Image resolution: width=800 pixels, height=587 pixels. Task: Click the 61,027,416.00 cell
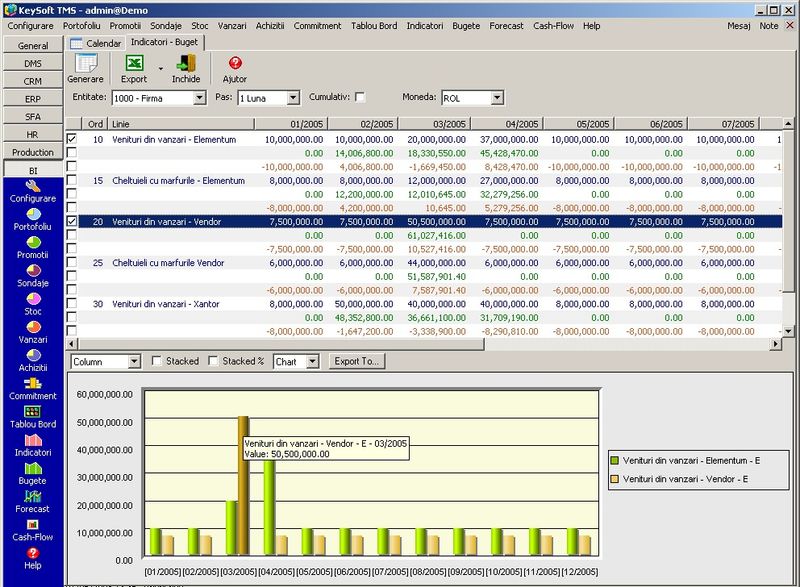click(436, 236)
